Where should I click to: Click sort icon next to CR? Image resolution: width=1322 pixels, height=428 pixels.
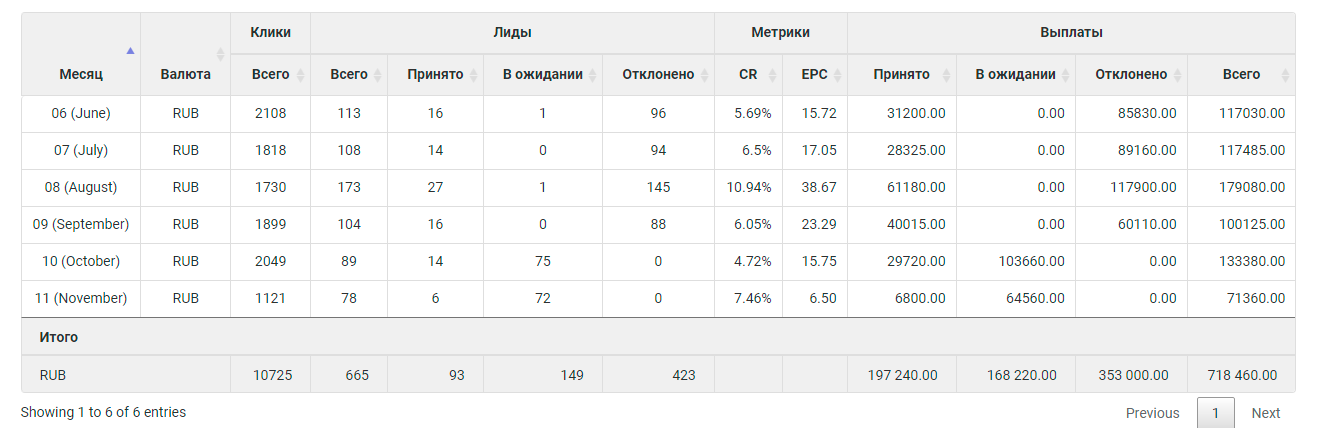tap(771, 75)
